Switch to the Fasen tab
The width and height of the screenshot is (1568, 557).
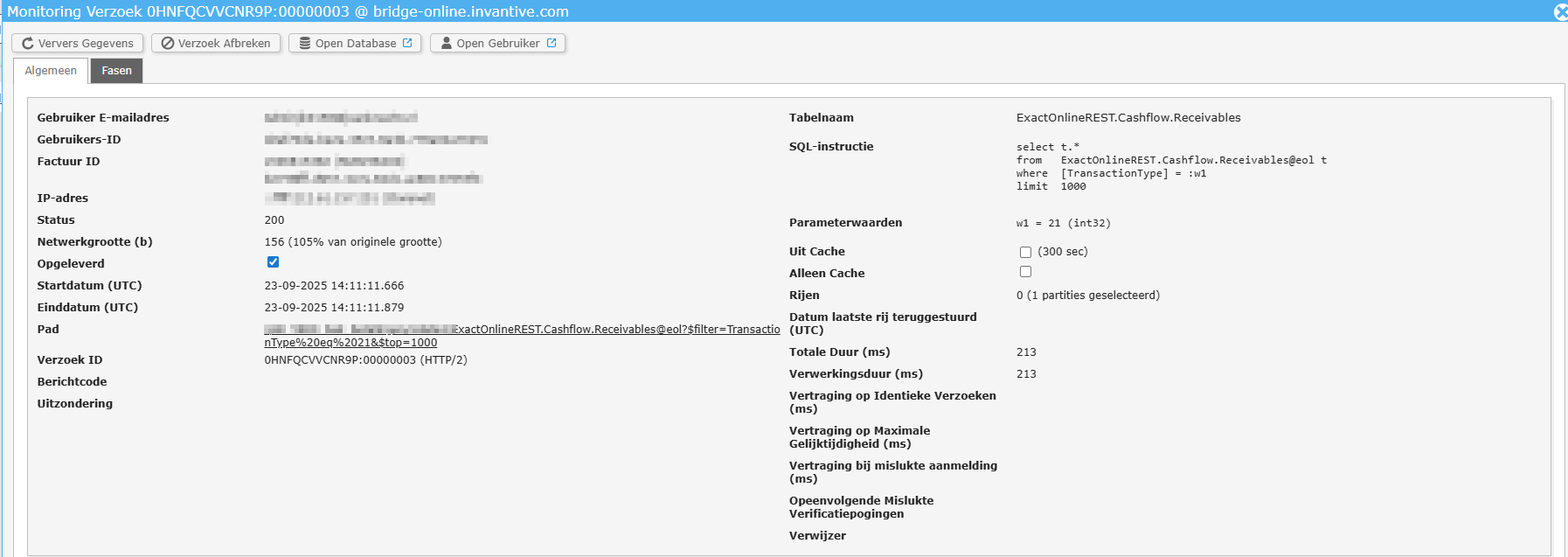click(x=116, y=71)
